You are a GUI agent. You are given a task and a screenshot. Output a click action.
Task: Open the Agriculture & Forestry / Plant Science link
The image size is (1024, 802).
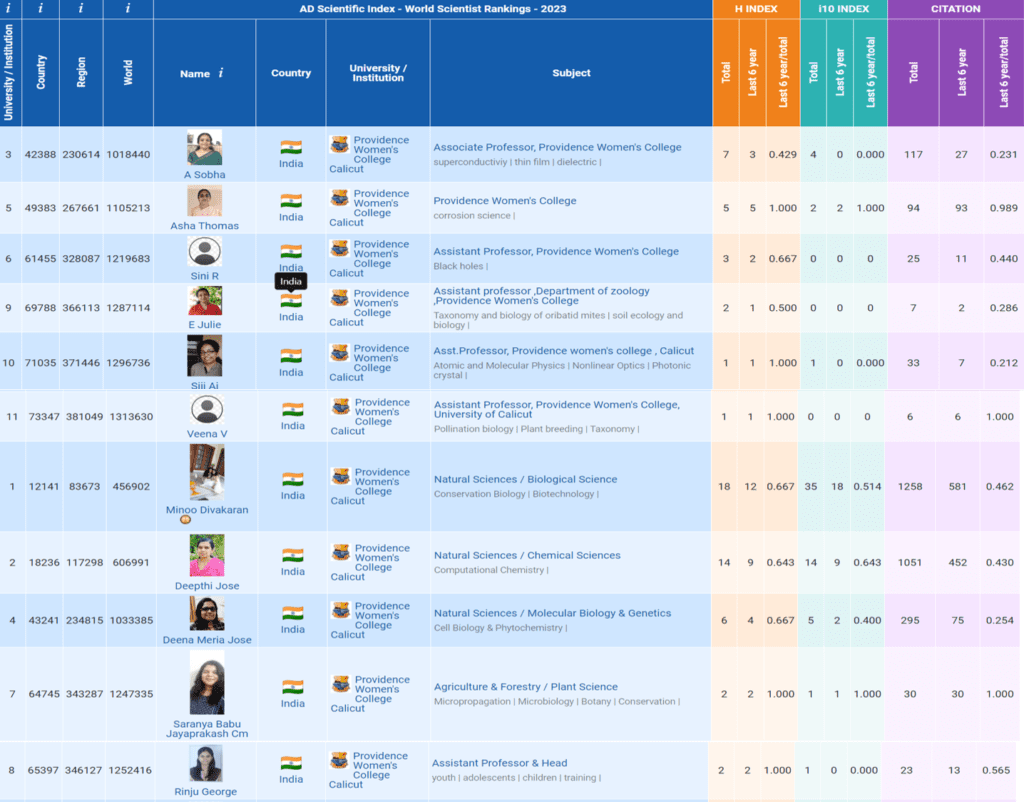(x=525, y=687)
